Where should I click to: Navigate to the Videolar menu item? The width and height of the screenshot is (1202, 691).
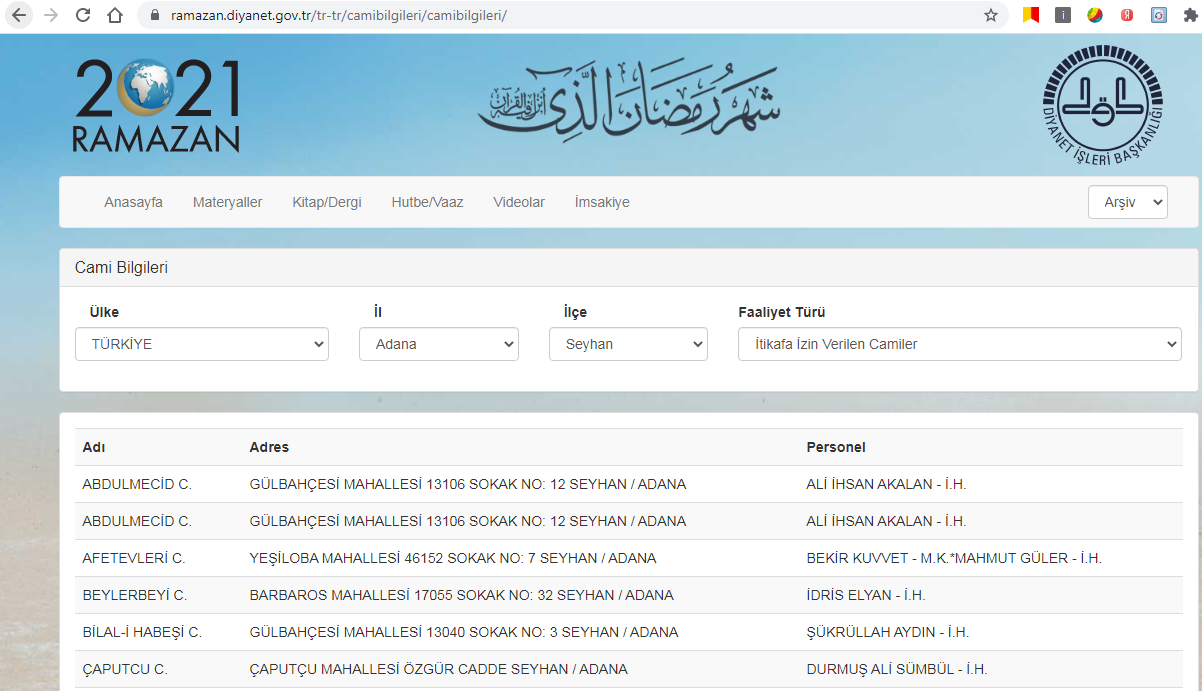point(519,202)
